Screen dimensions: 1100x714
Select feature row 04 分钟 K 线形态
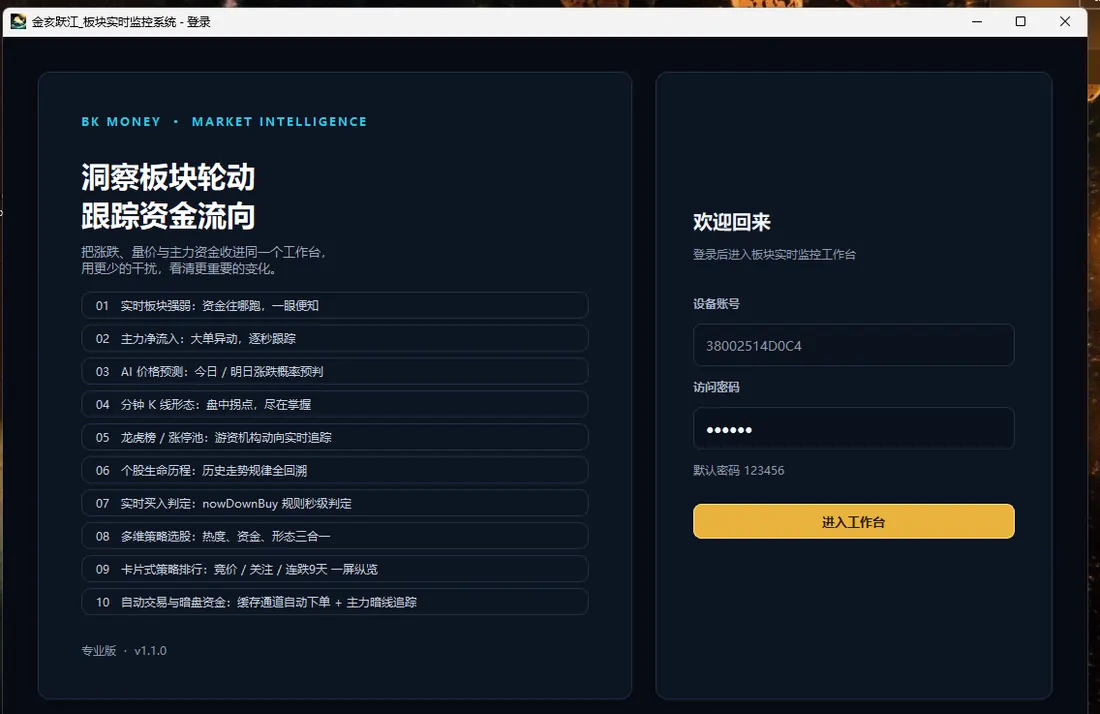tap(335, 405)
